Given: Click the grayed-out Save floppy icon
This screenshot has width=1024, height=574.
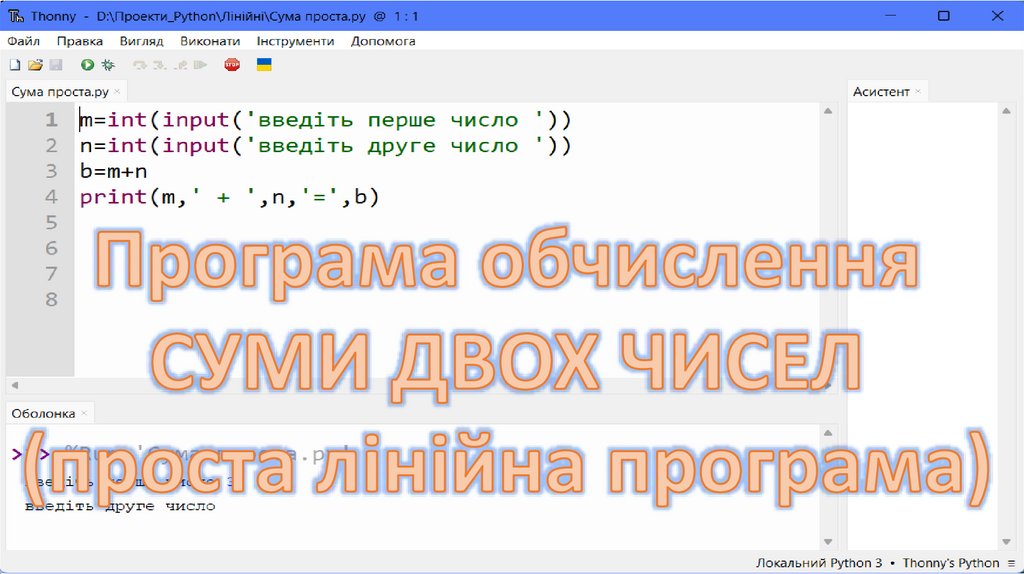Looking at the screenshot, I should [x=56, y=65].
